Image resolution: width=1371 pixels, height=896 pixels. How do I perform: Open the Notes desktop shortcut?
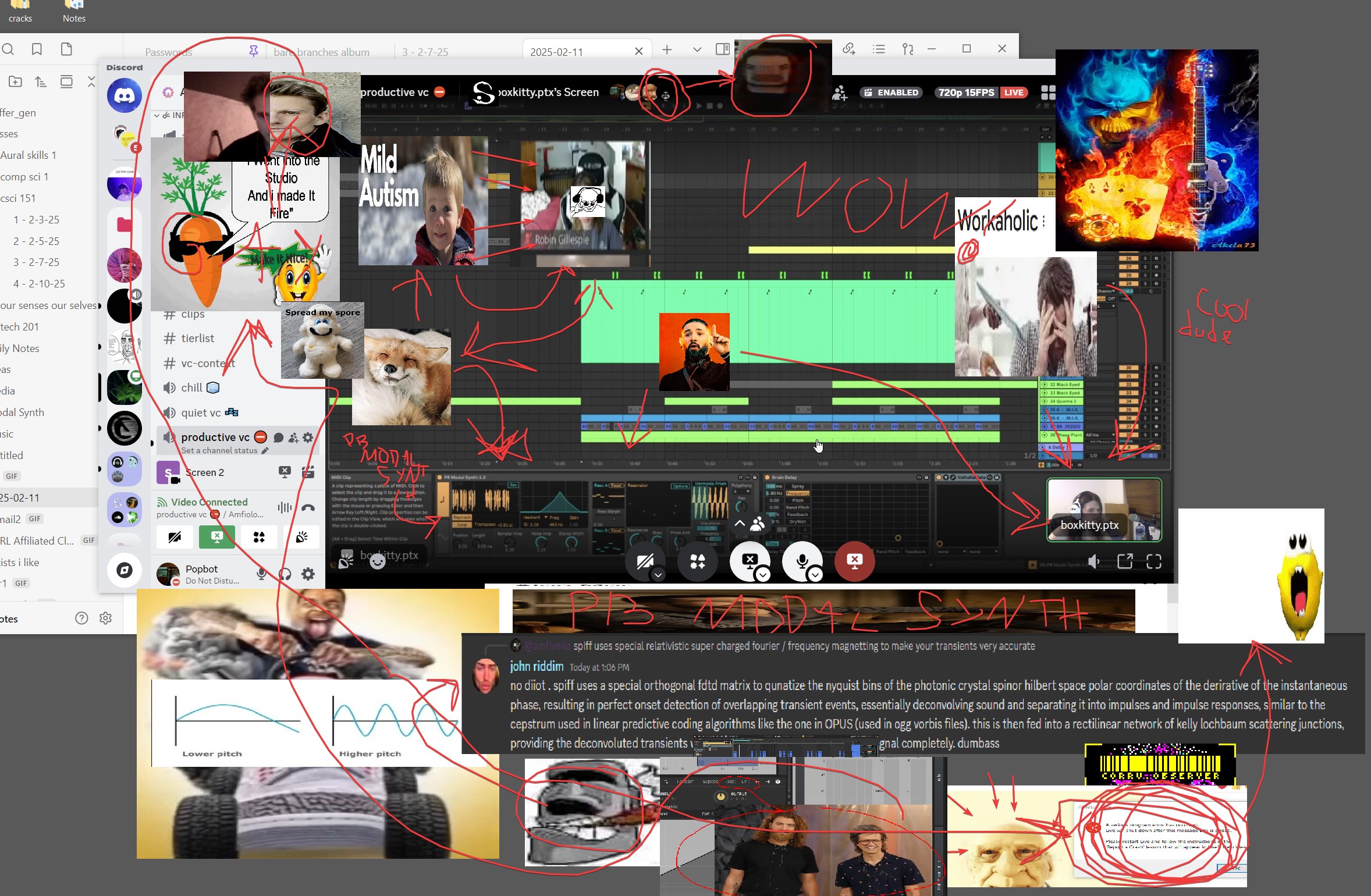click(x=74, y=12)
